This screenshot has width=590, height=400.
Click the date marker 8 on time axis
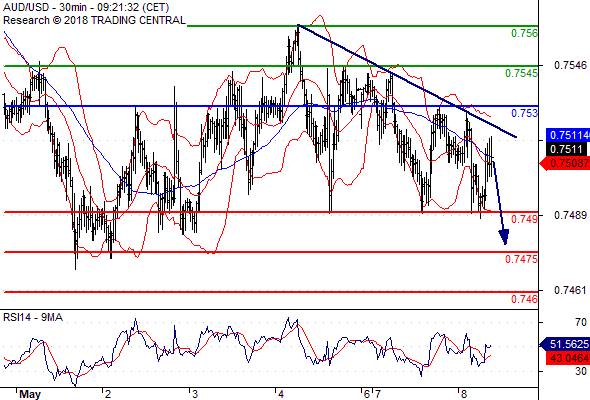464,394
